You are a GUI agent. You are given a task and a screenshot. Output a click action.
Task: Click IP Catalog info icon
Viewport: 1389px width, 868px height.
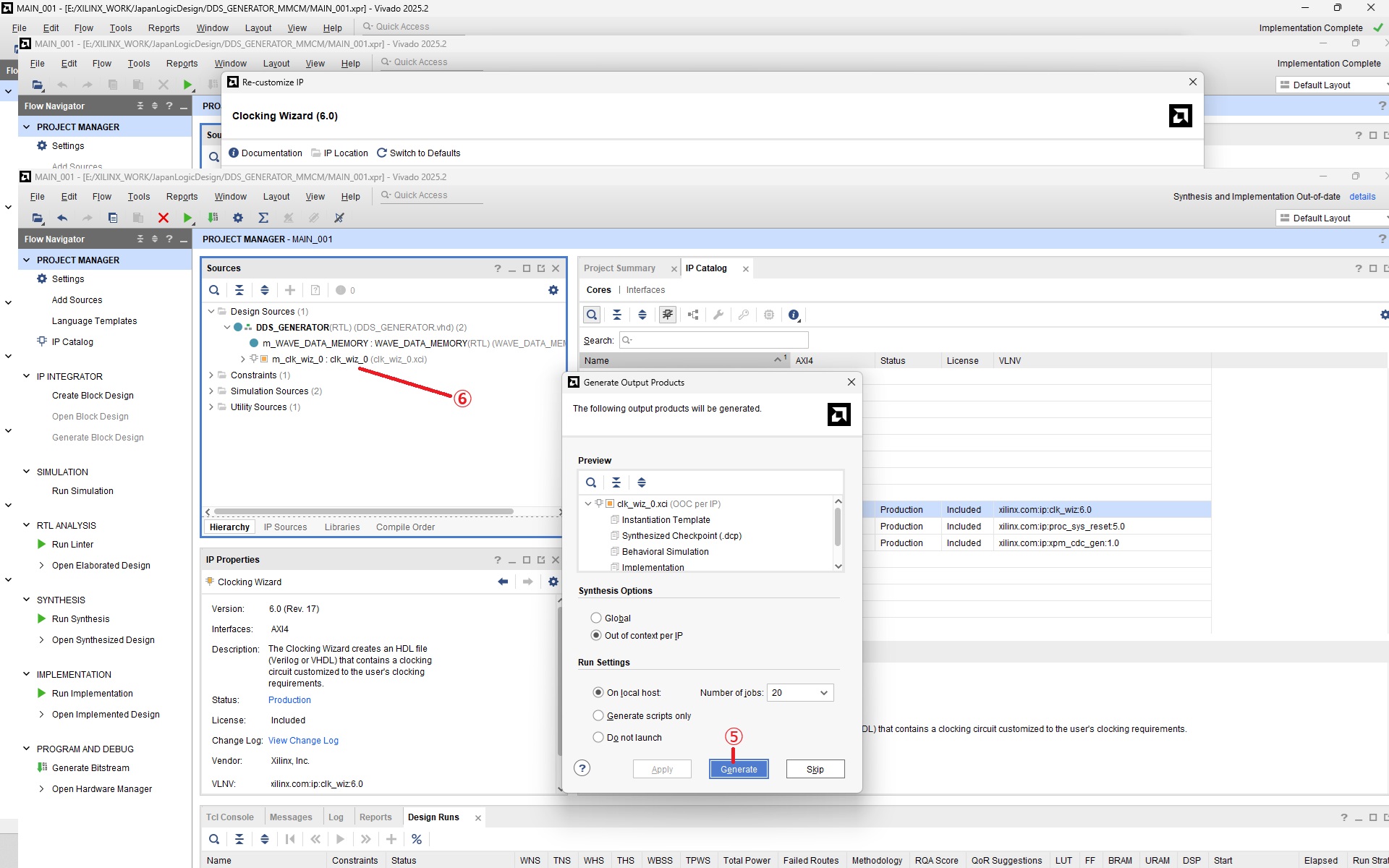794,315
